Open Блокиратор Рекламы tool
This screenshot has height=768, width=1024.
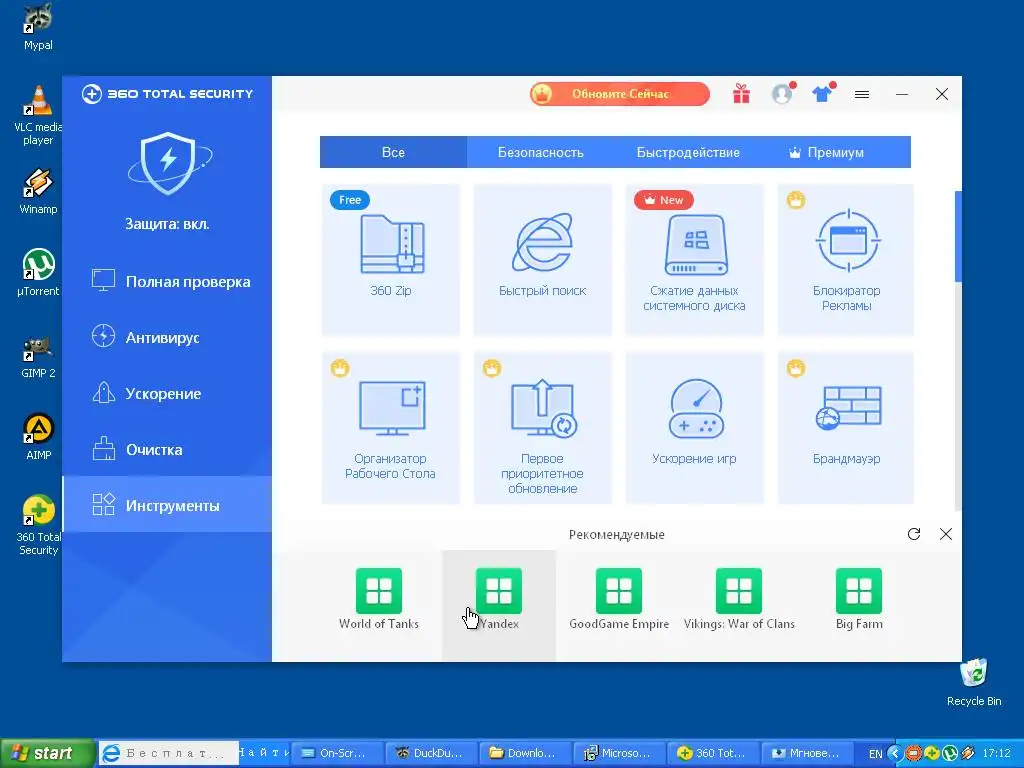pyautogui.click(x=846, y=259)
